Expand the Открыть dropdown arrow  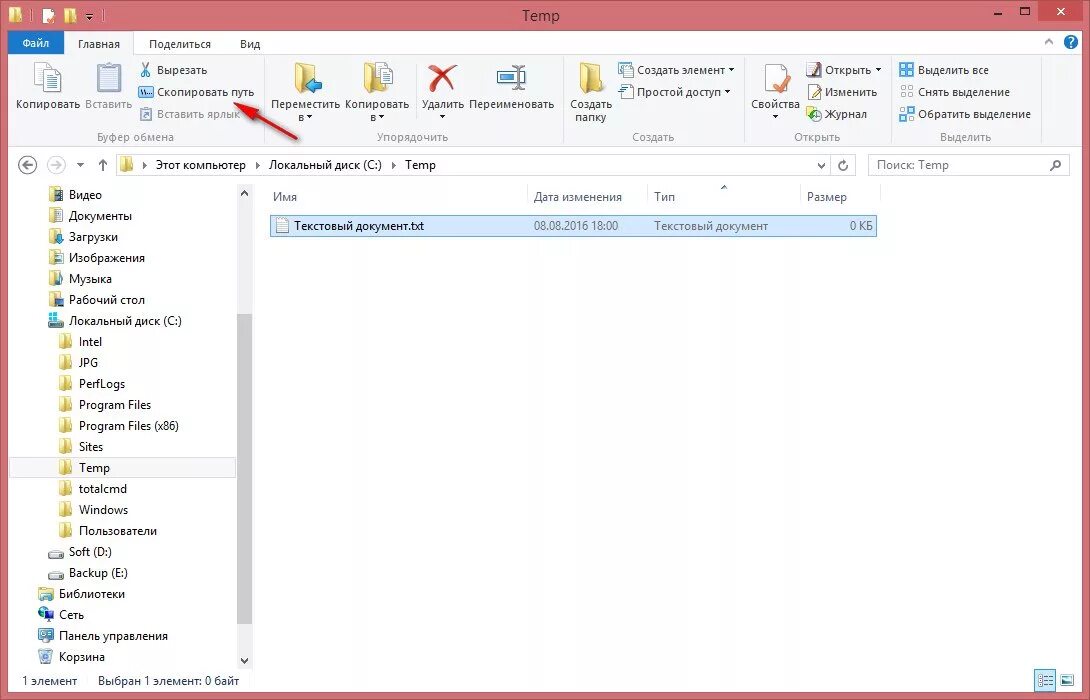point(878,70)
